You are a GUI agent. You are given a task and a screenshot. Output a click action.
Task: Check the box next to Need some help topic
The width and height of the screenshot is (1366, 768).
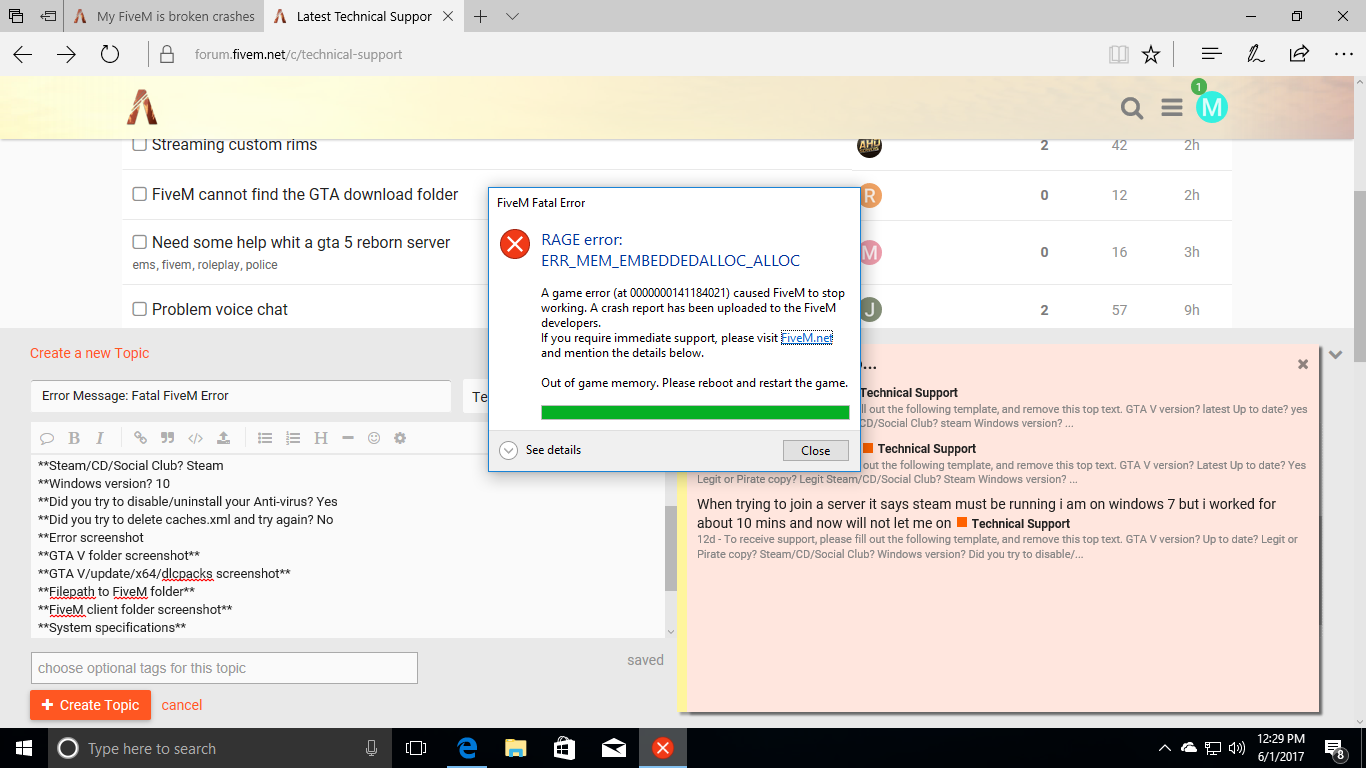139,241
